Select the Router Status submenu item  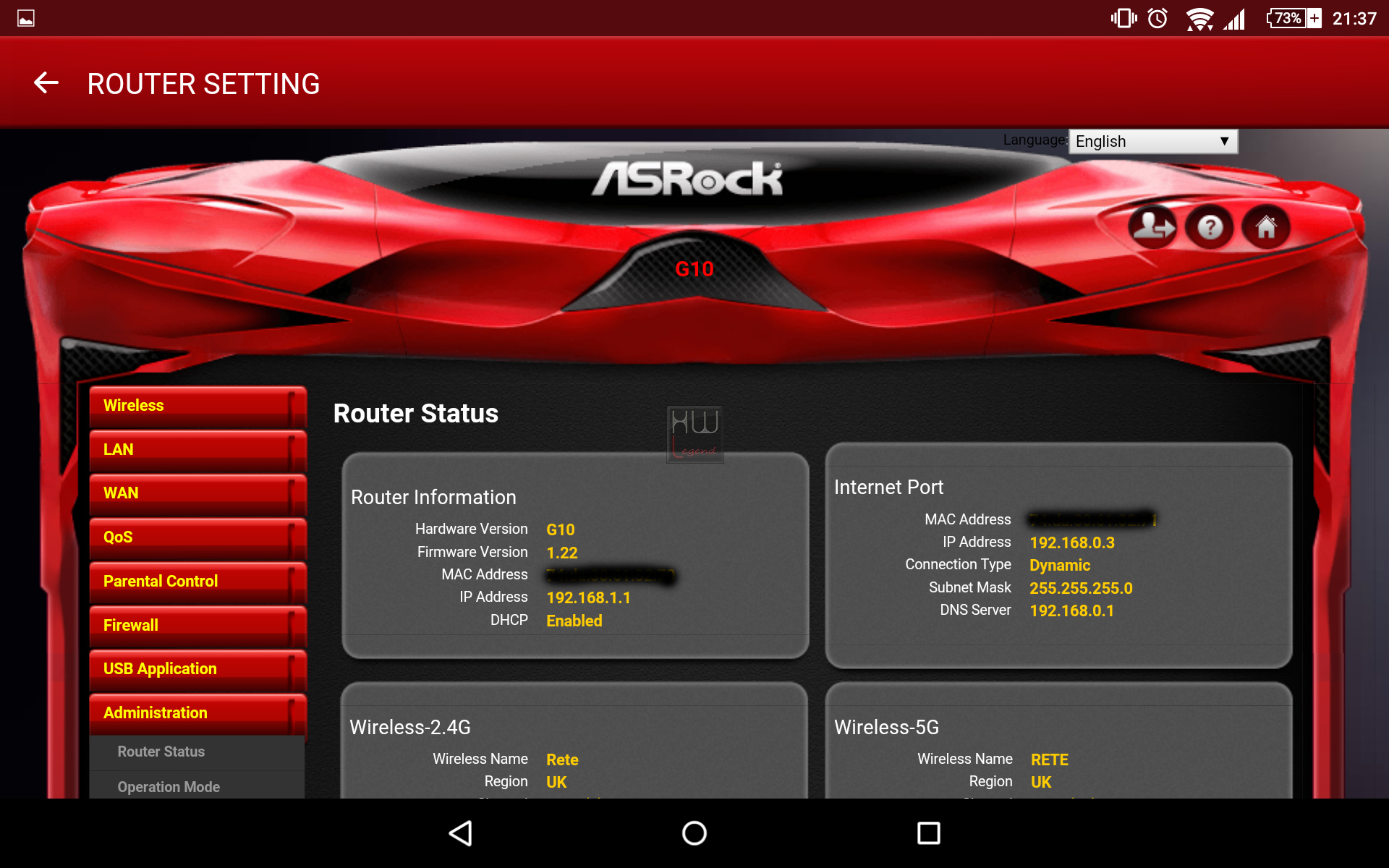(x=197, y=752)
